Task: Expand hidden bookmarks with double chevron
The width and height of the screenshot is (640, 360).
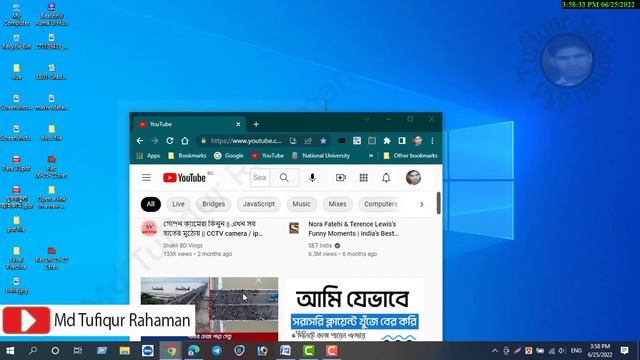Action: pos(371,156)
